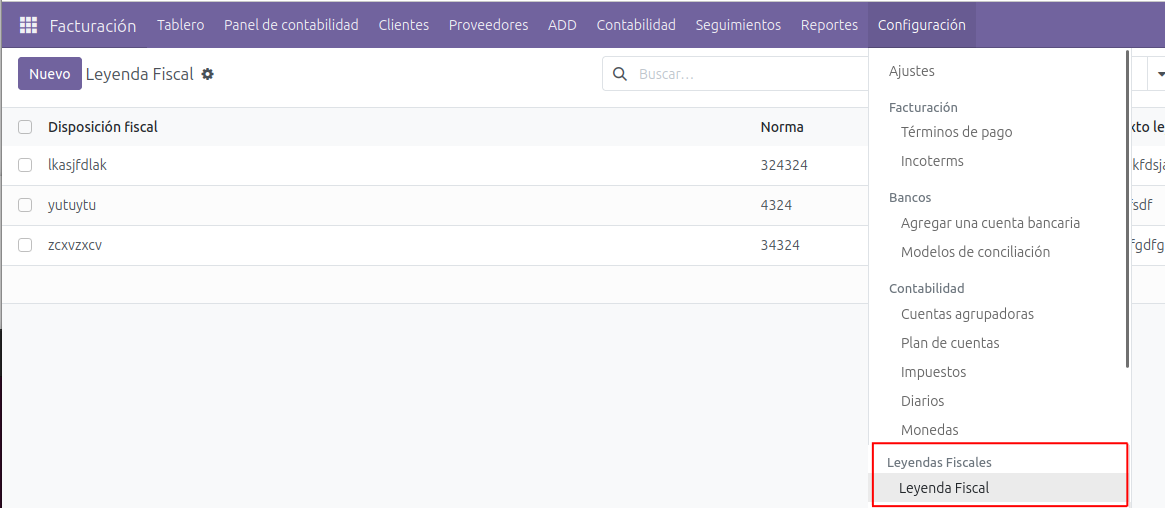The height and width of the screenshot is (508, 1165).
Task: Check the box for row lkasjfdlak
Action: pos(25,165)
